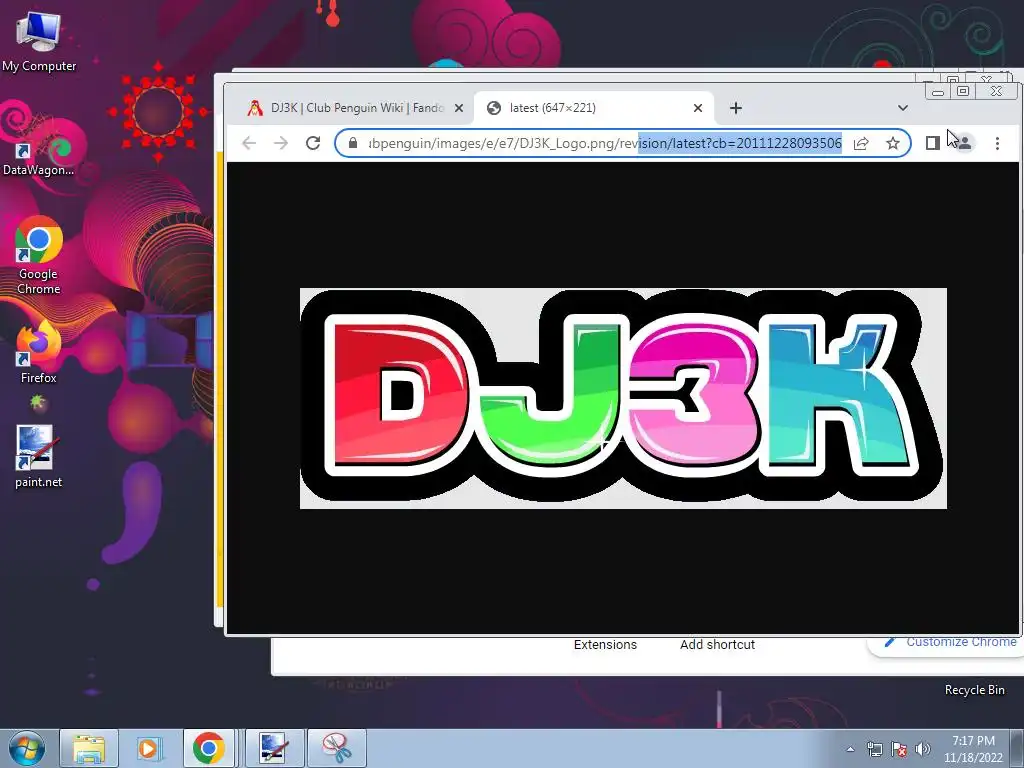This screenshot has width=1024, height=768.
Task: Click Add shortcut in background window
Action: pos(717,645)
